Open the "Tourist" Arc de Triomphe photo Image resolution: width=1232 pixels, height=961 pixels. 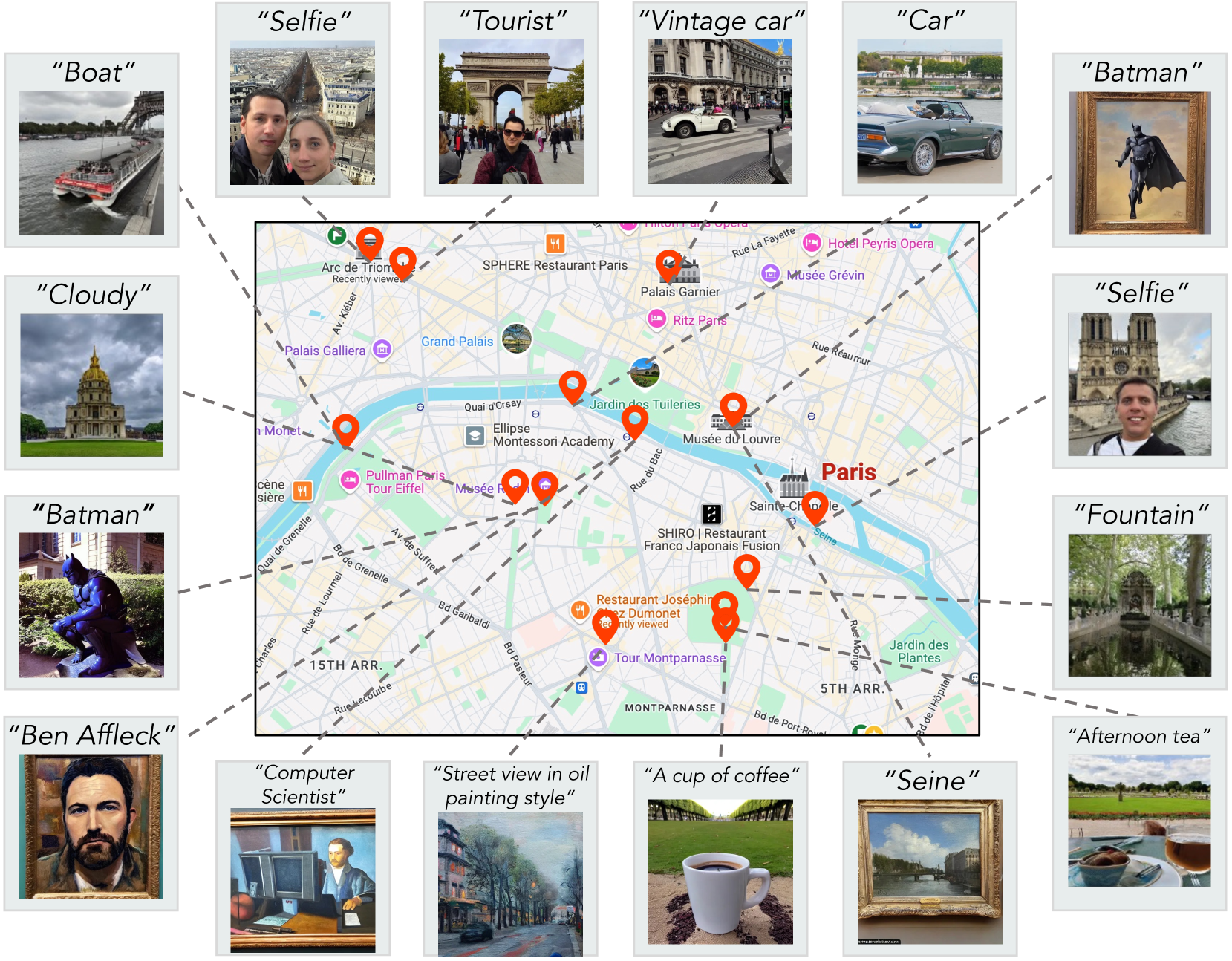(511, 112)
